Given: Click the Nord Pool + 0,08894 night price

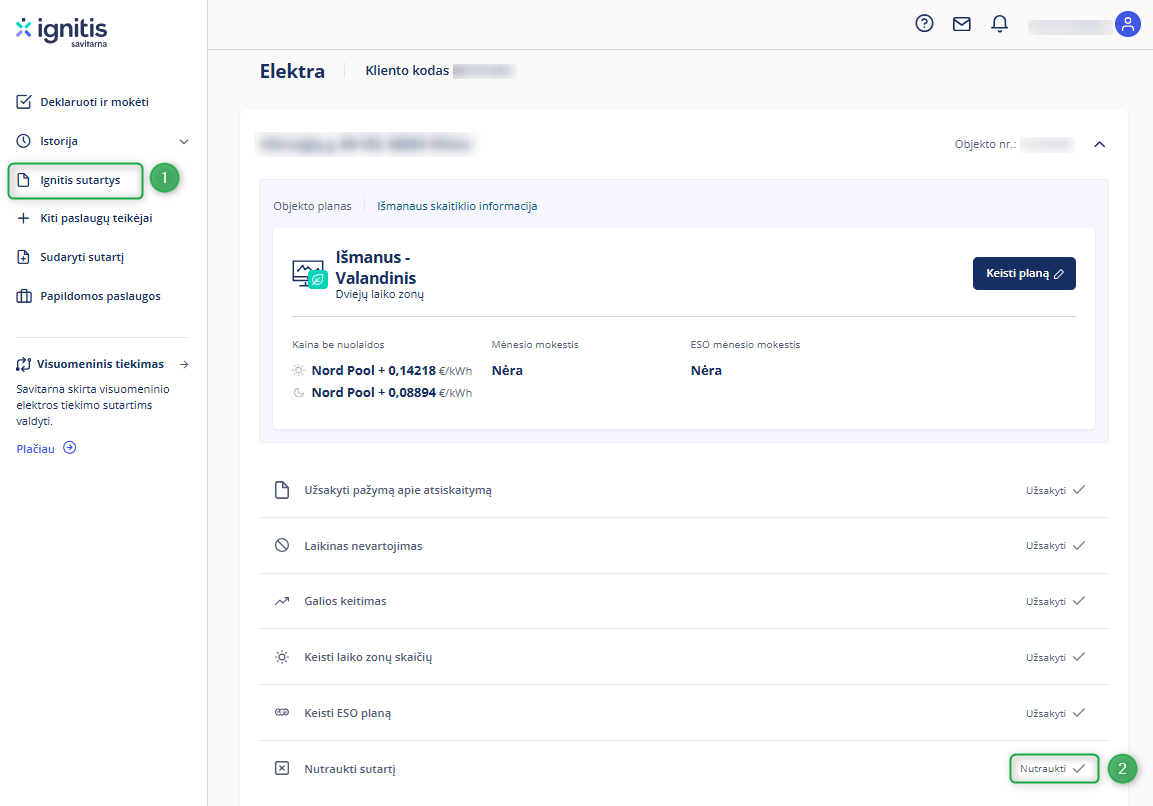Looking at the screenshot, I should [x=391, y=393].
